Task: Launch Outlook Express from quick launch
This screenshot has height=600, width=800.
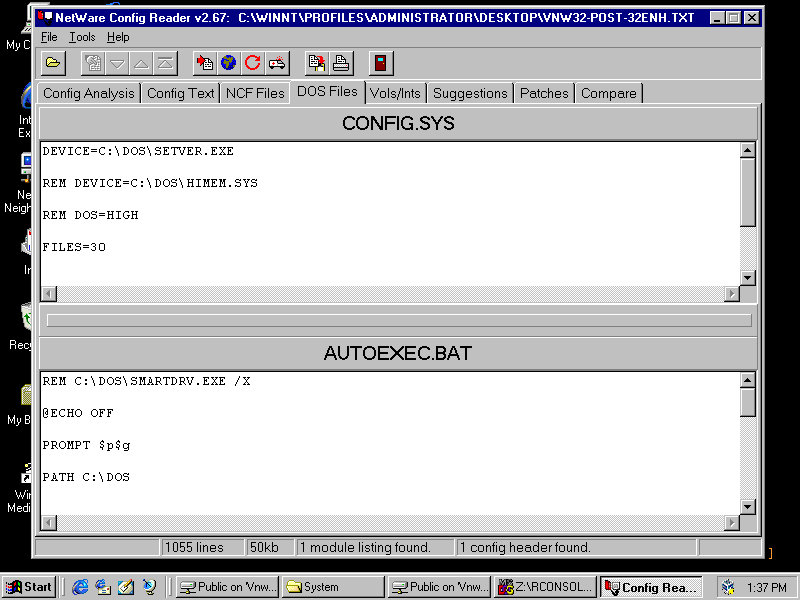Action: (x=103, y=587)
